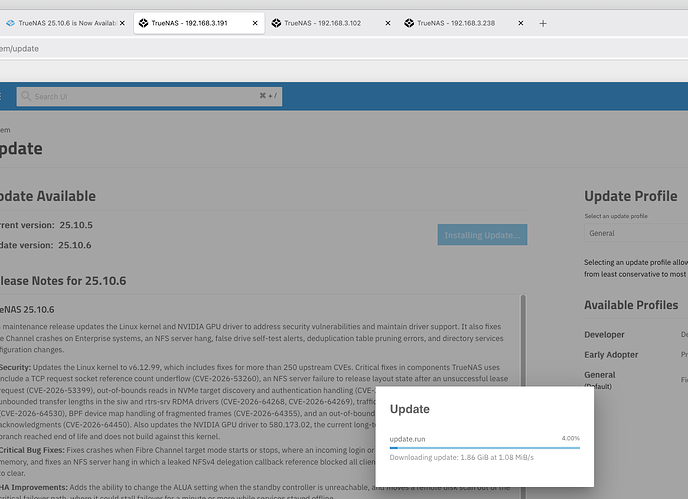This screenshot has height=499, width=688.
Task: Click the Available Profiles heading
Action: click(631, 305)
